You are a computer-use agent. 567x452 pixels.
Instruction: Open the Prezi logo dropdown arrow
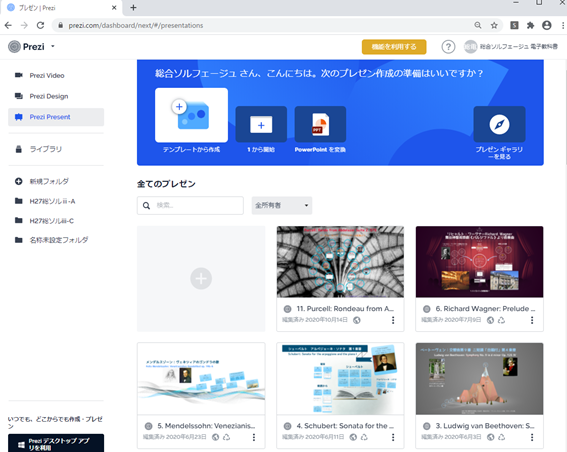pyautogui.click(x=53, y=46)
